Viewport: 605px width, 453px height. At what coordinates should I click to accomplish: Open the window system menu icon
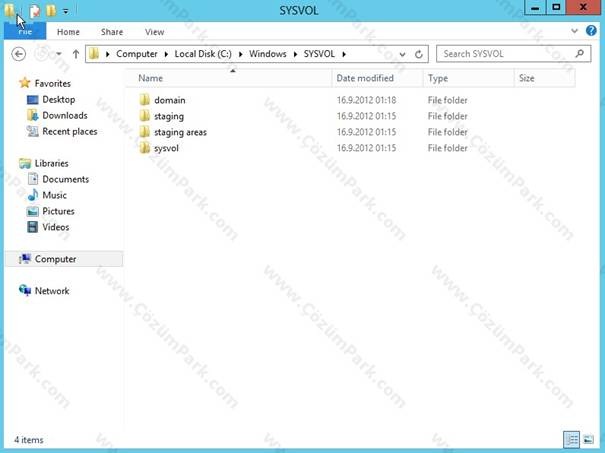pos(9,10)
